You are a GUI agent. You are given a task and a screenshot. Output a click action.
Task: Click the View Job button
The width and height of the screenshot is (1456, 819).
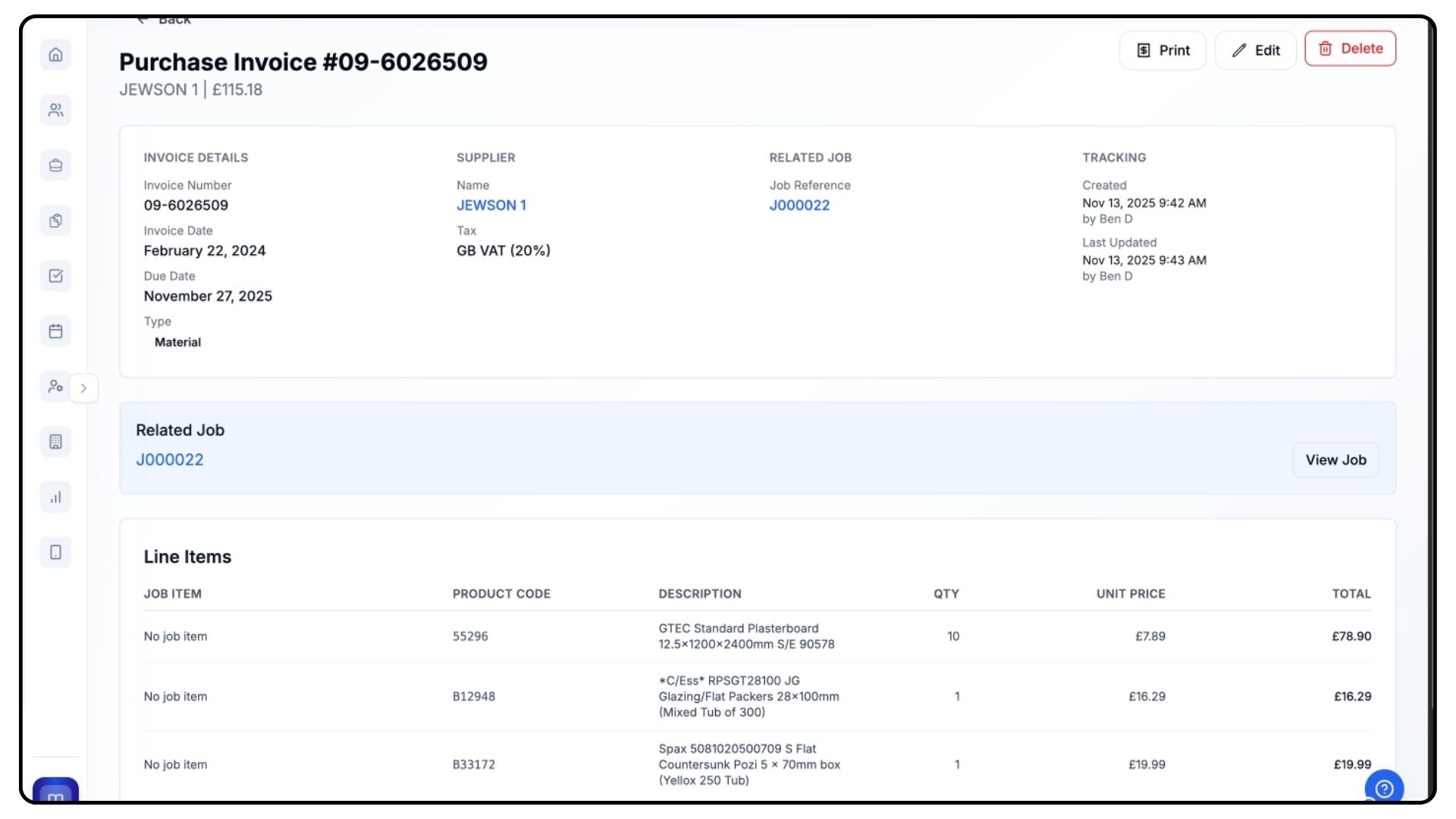click(x=1335, y=460)
